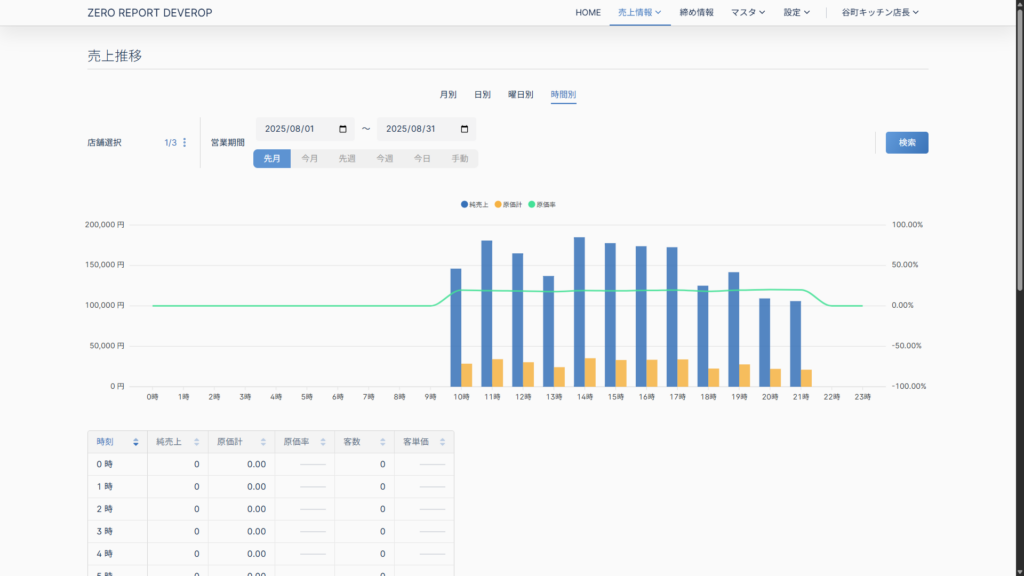Screen dimensions: 1024x576
Task: Sort table by 純売上 column sort icon
Action: tap(196, 442)
